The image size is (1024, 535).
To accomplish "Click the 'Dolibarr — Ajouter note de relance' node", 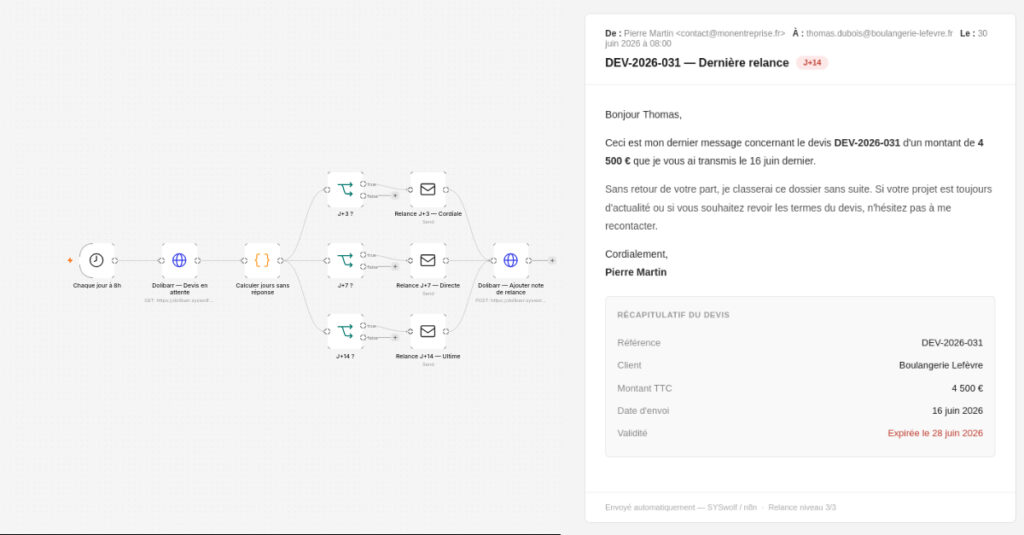I will [x=511, y=261].
